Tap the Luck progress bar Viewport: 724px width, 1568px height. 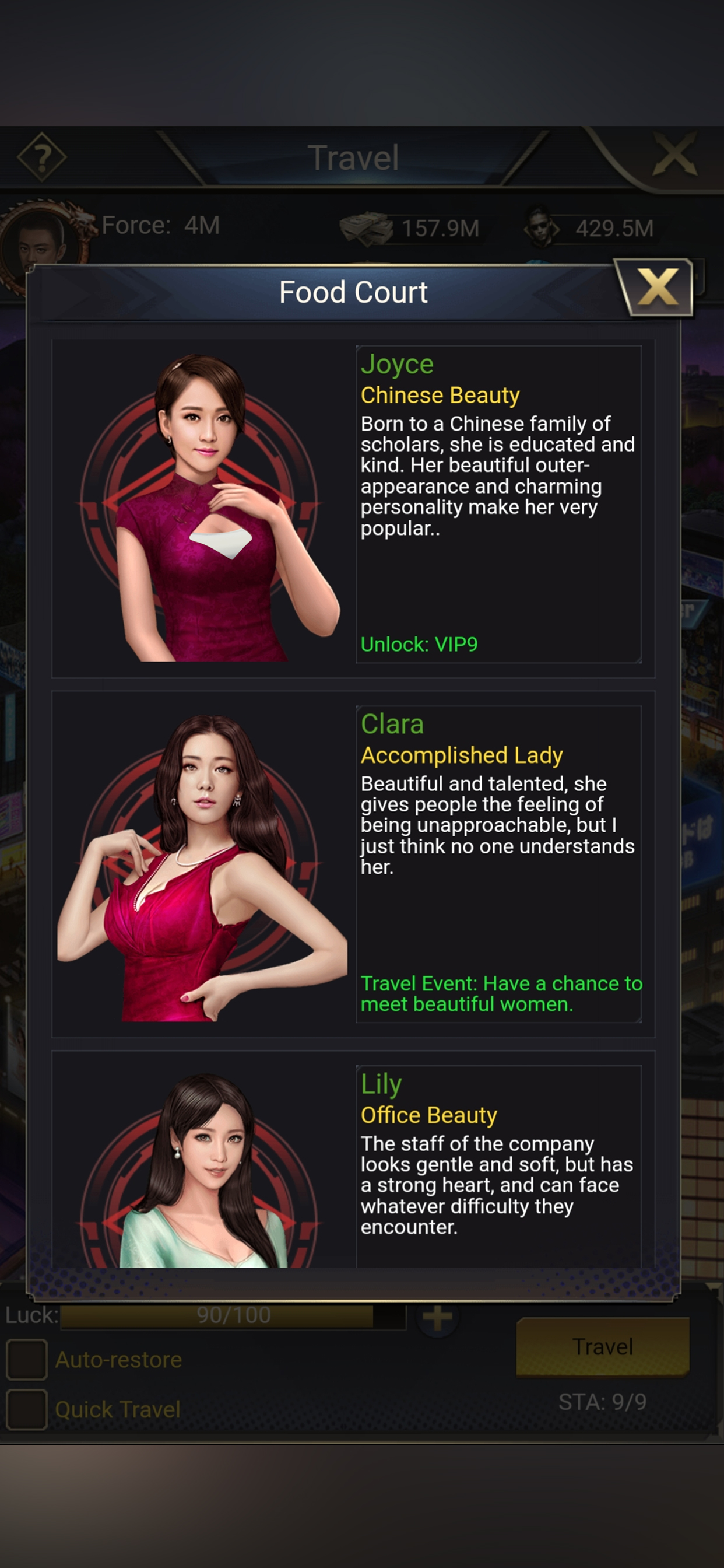233,1315
